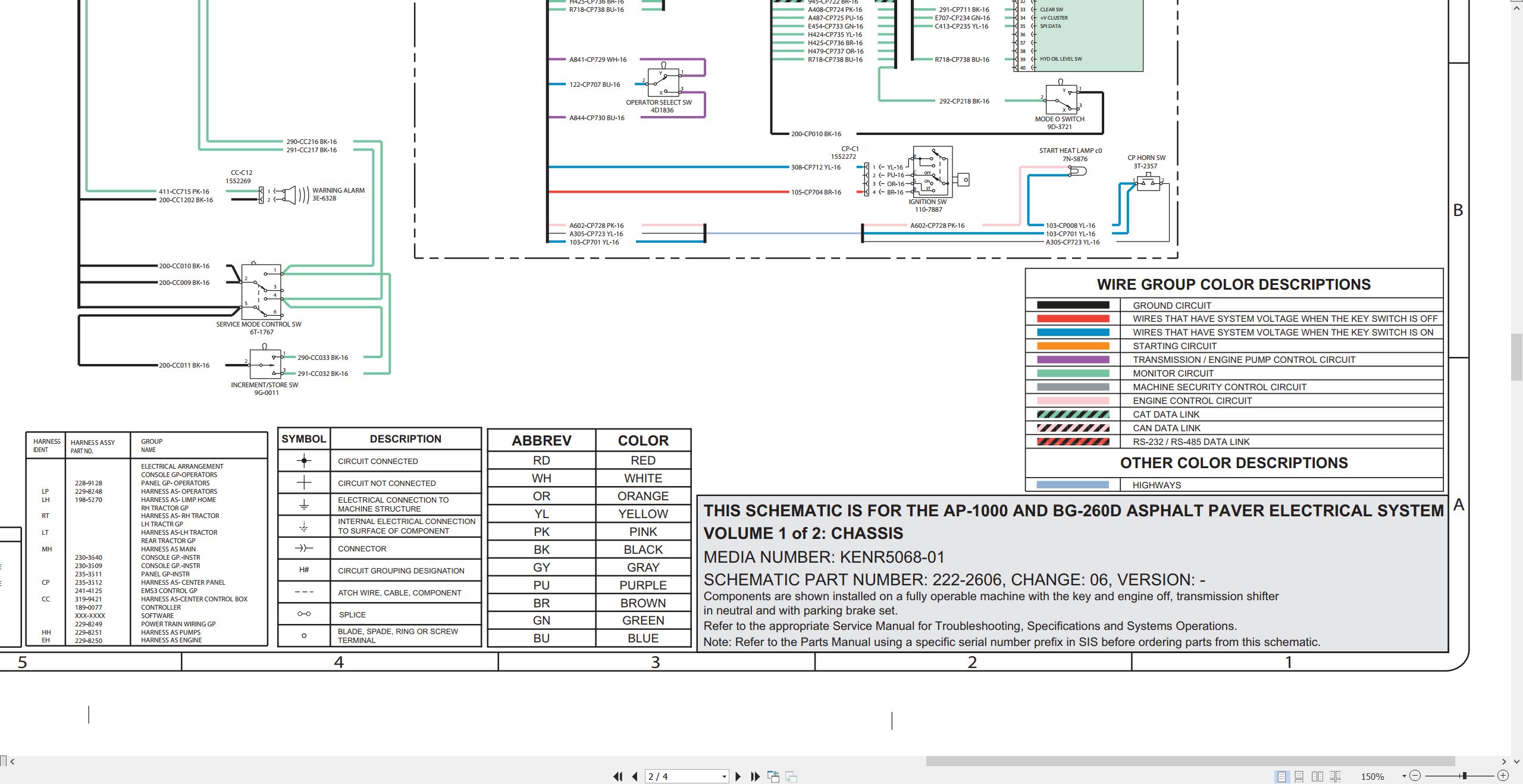
Task: Click the START HEAT LAMP label
Action: [1070, 150]
